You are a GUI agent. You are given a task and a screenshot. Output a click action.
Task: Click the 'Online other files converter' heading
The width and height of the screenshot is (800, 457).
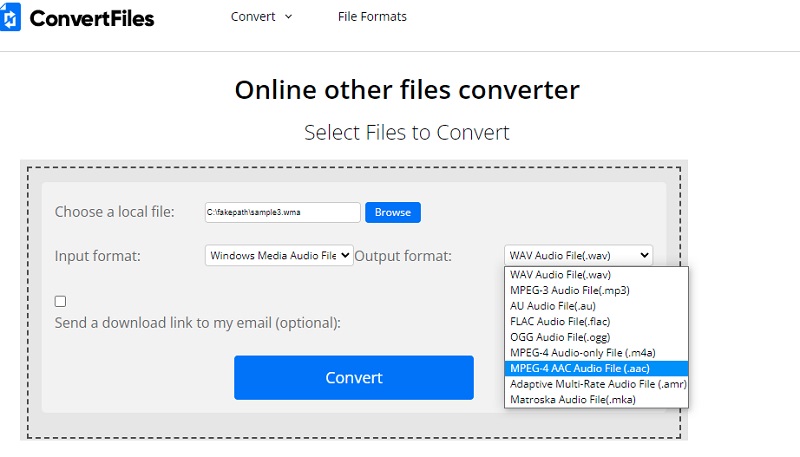pos(407,90)
